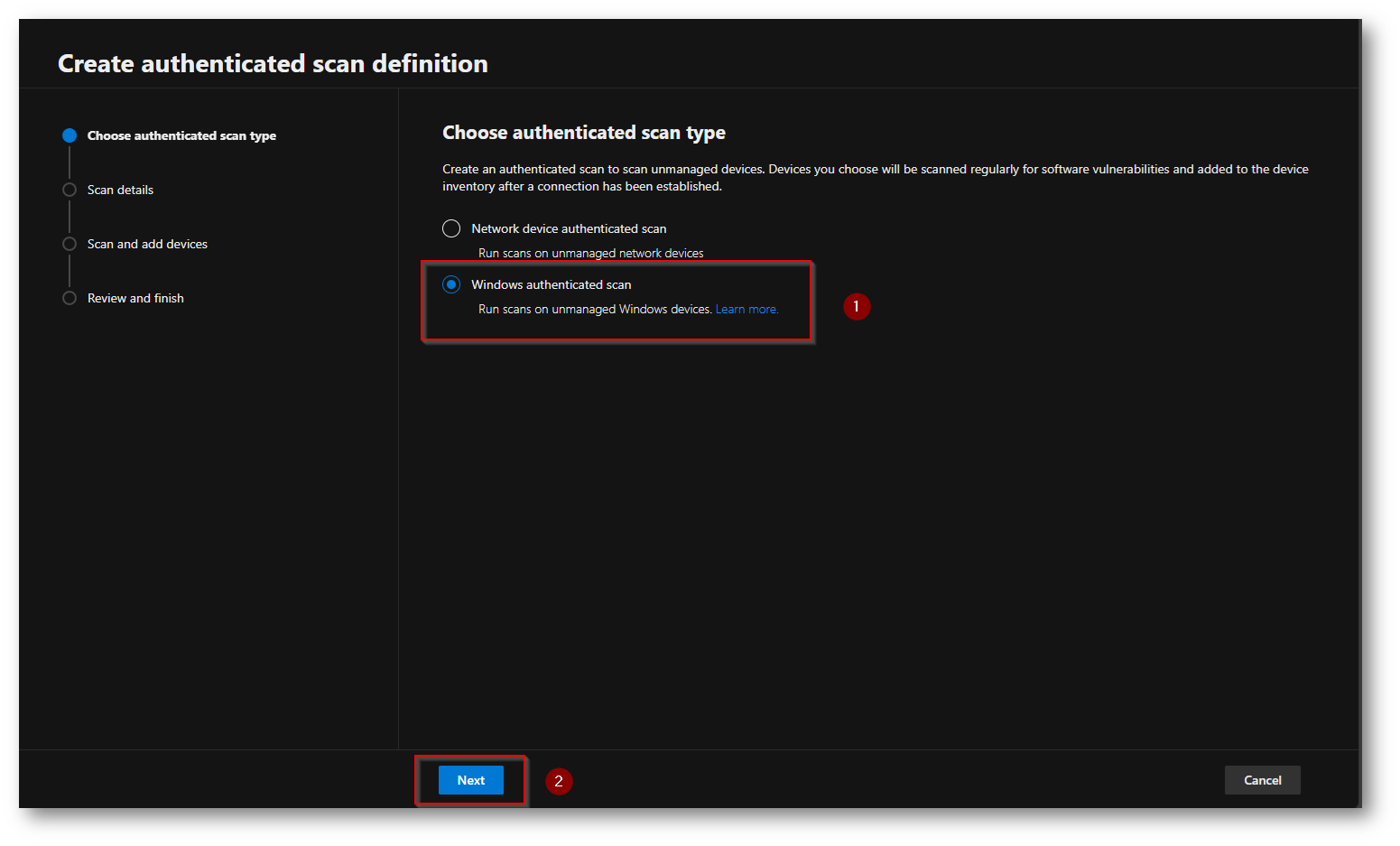Click the Cancel button

(x=1262, y=780)
